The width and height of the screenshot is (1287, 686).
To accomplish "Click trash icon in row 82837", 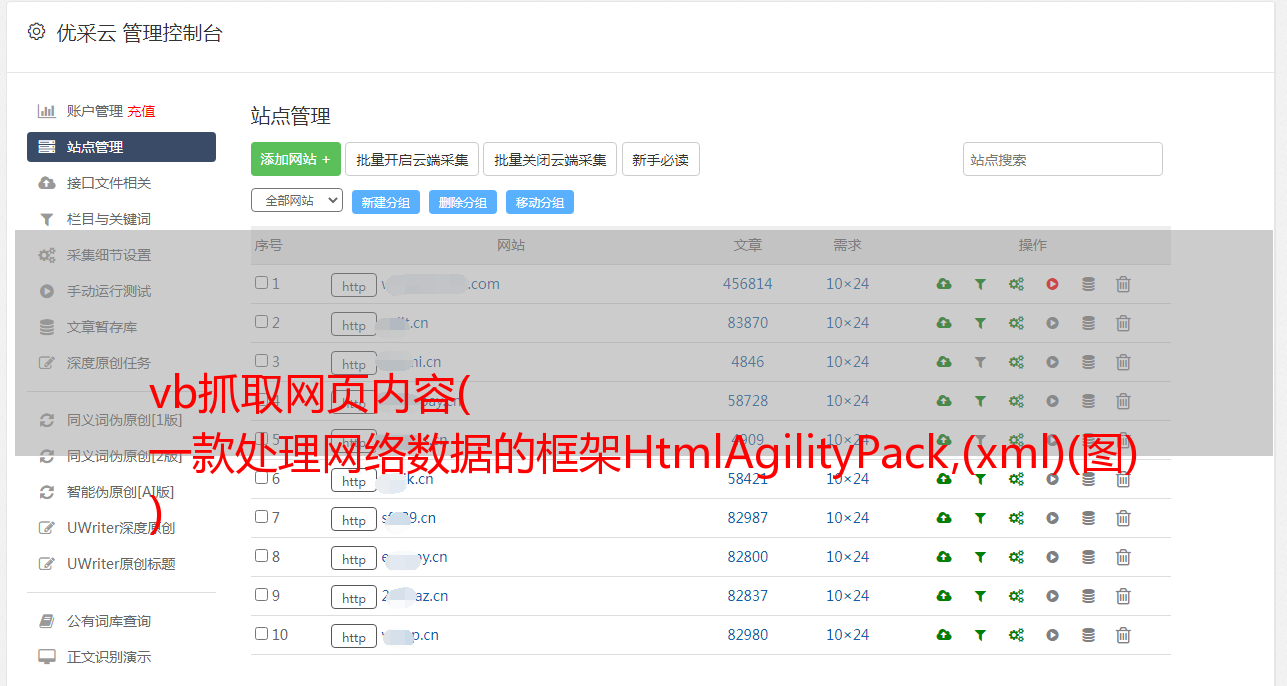I will click(1123, 596).
